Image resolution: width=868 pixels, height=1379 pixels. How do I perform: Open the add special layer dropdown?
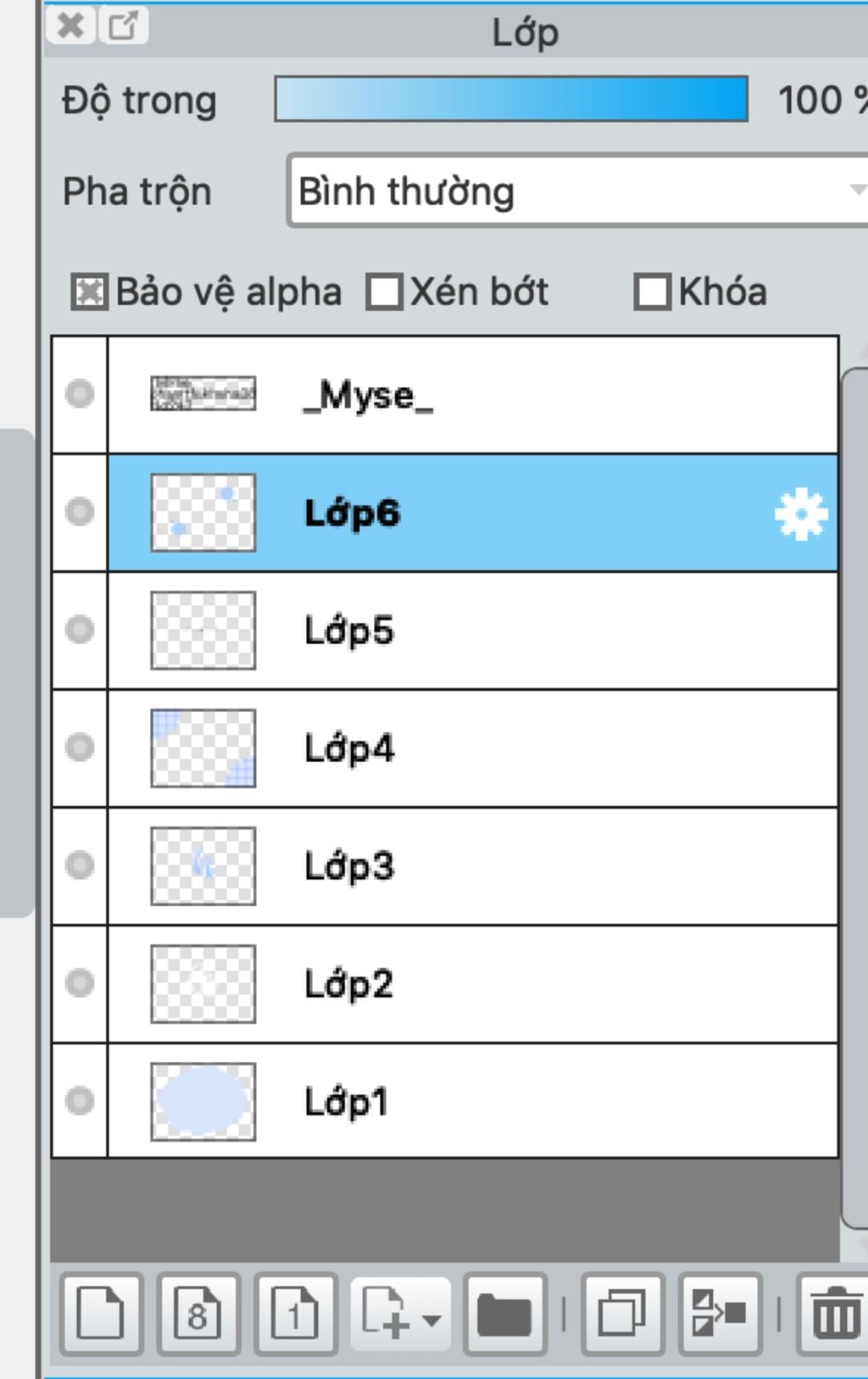click(400, 1315)
